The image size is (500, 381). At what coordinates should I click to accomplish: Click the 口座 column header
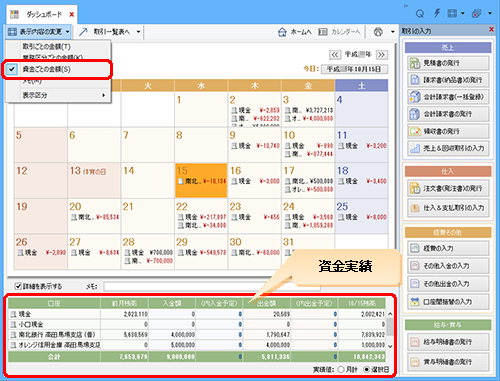point(54,303)
